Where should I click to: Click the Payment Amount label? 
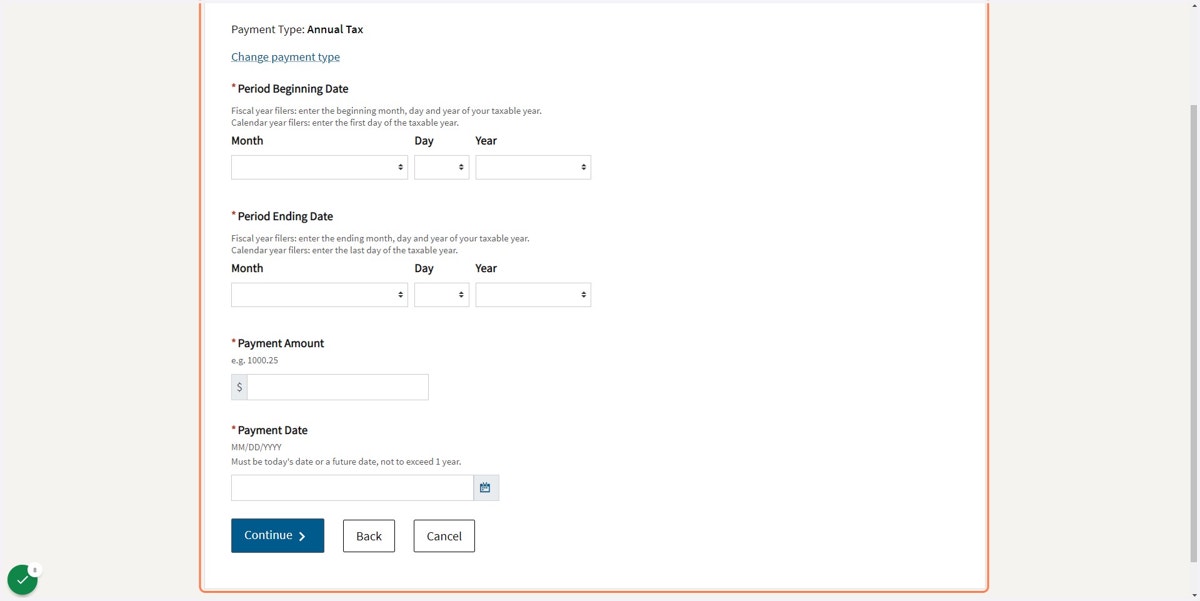281,343
